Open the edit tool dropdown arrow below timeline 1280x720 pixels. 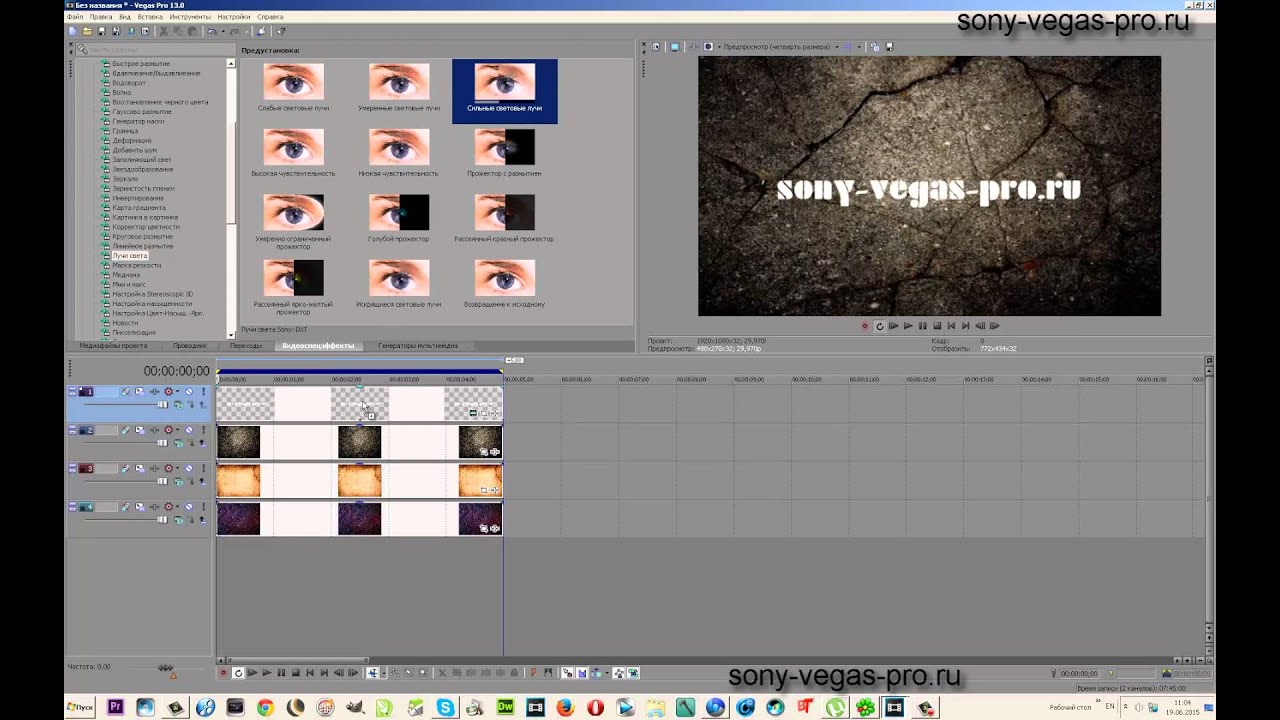pyautogui.click(x=384, y=673)
